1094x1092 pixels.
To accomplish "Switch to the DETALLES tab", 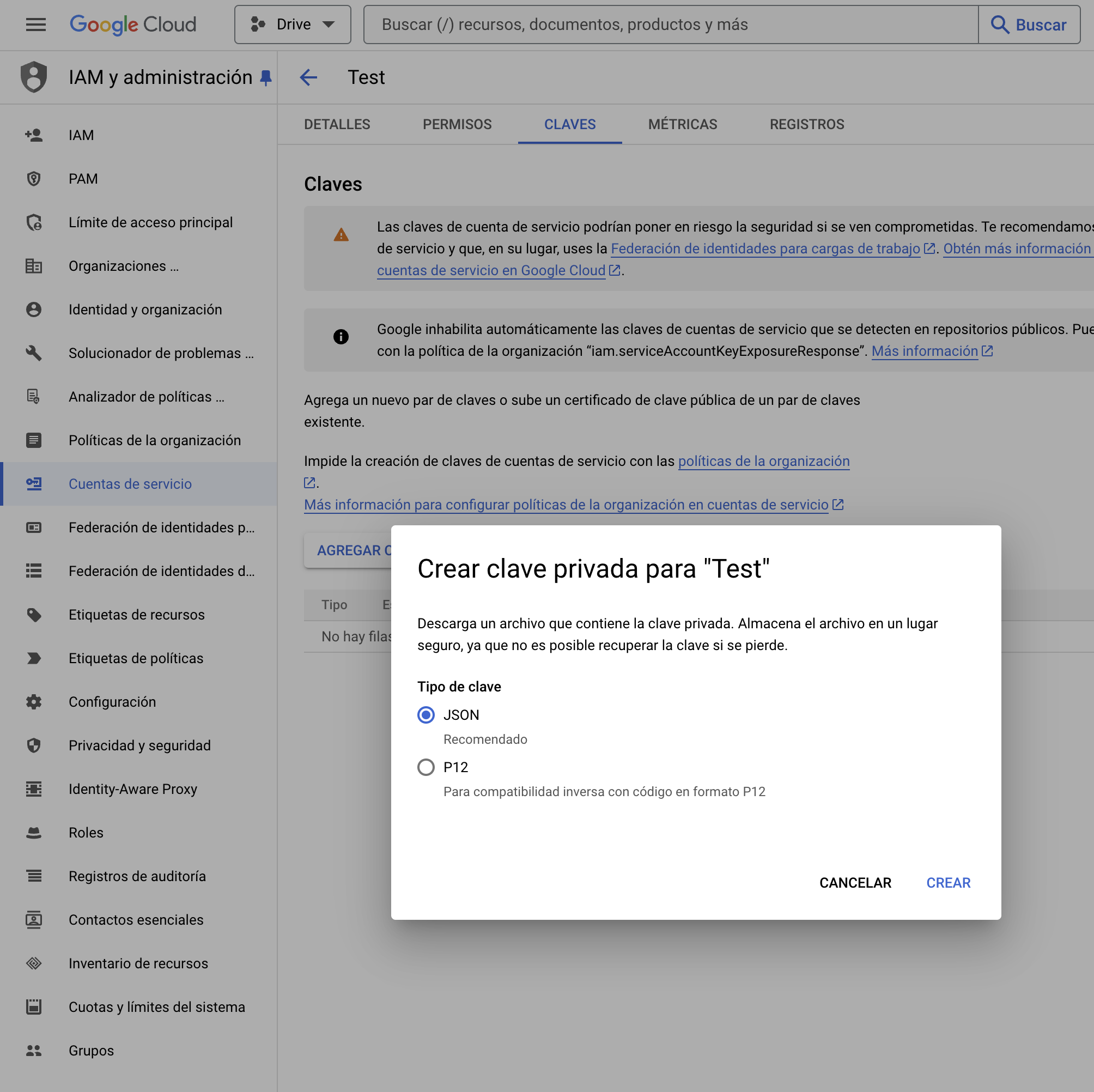I will (337, 124).
